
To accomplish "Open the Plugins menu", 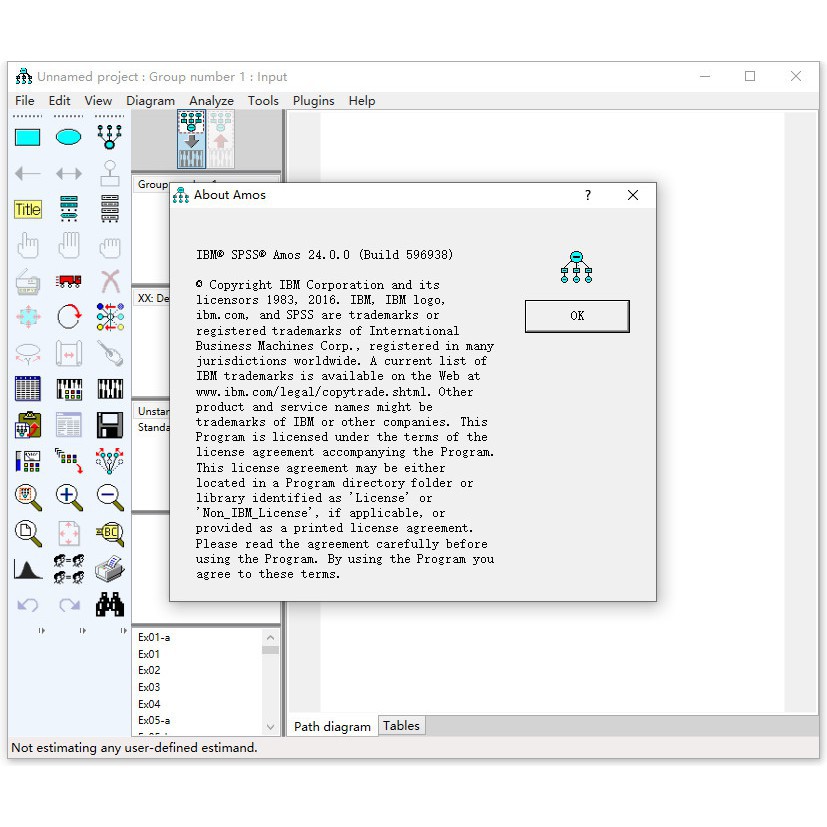I will click(x=313, y=101).
